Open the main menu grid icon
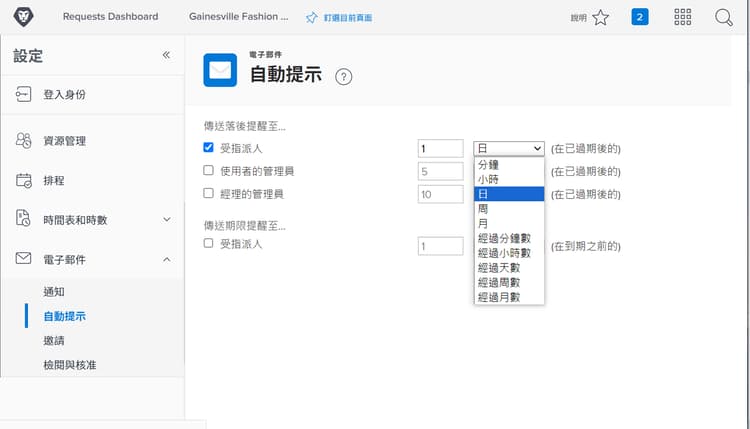The image size is (750, 429). click(x=682, y=17)
